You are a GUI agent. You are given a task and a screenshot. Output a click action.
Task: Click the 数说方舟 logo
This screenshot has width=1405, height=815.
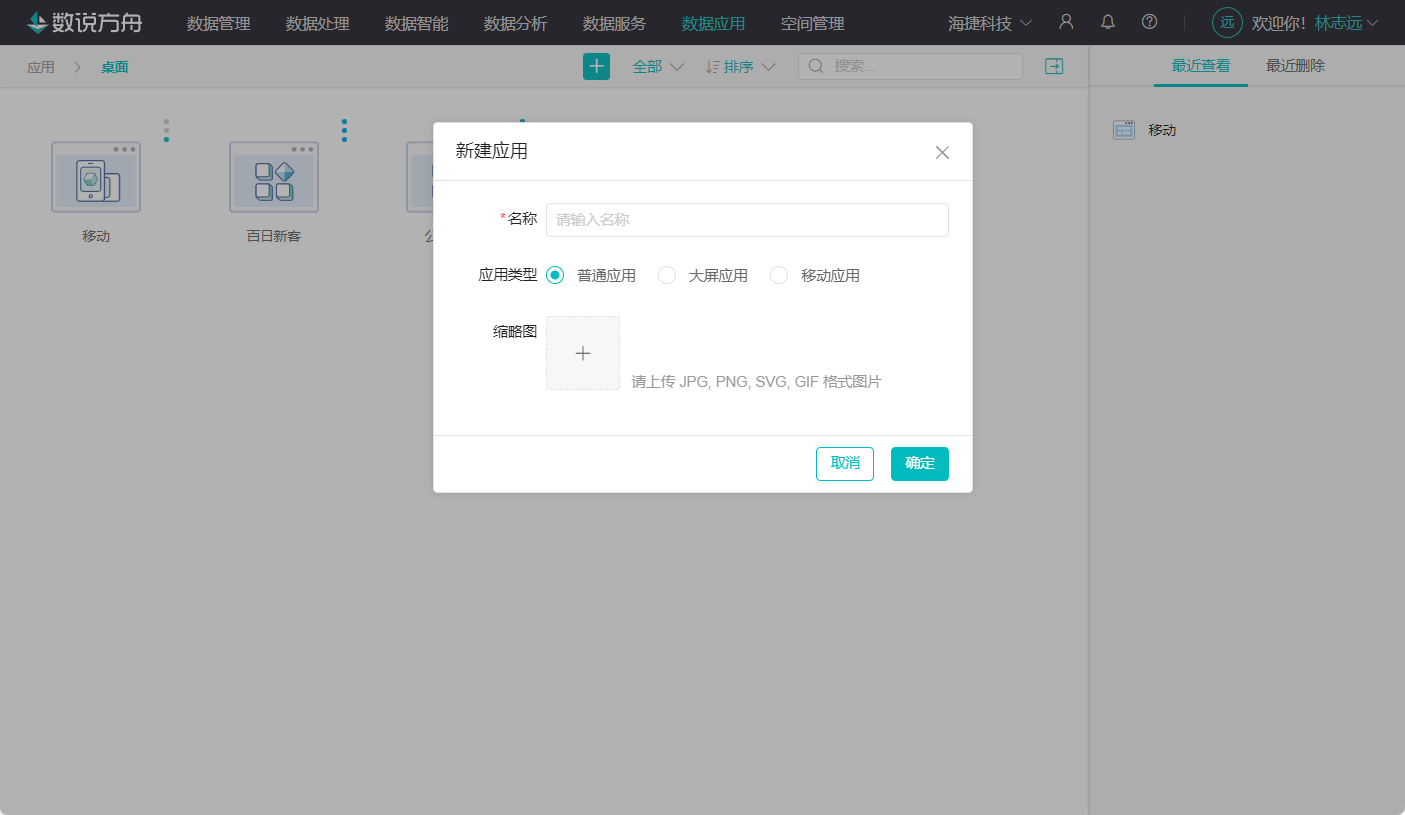pyautogui.click(x=84, y=22)
